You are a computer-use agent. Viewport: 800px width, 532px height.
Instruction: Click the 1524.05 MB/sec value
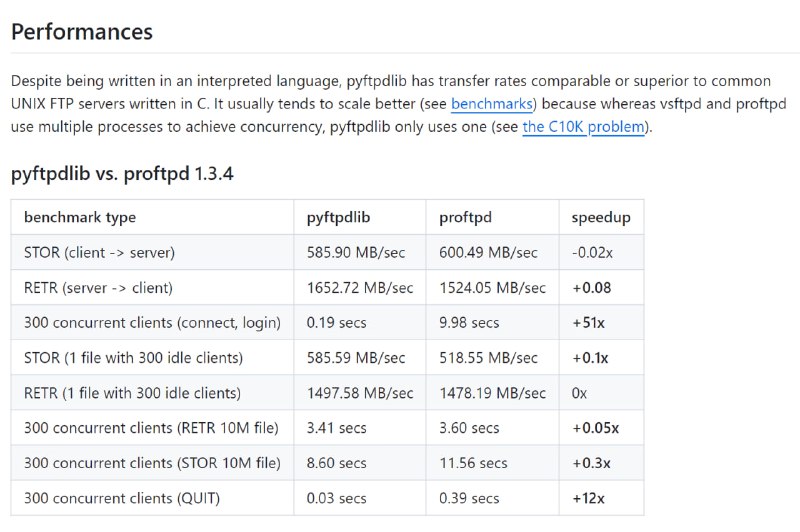pos(492,288)
